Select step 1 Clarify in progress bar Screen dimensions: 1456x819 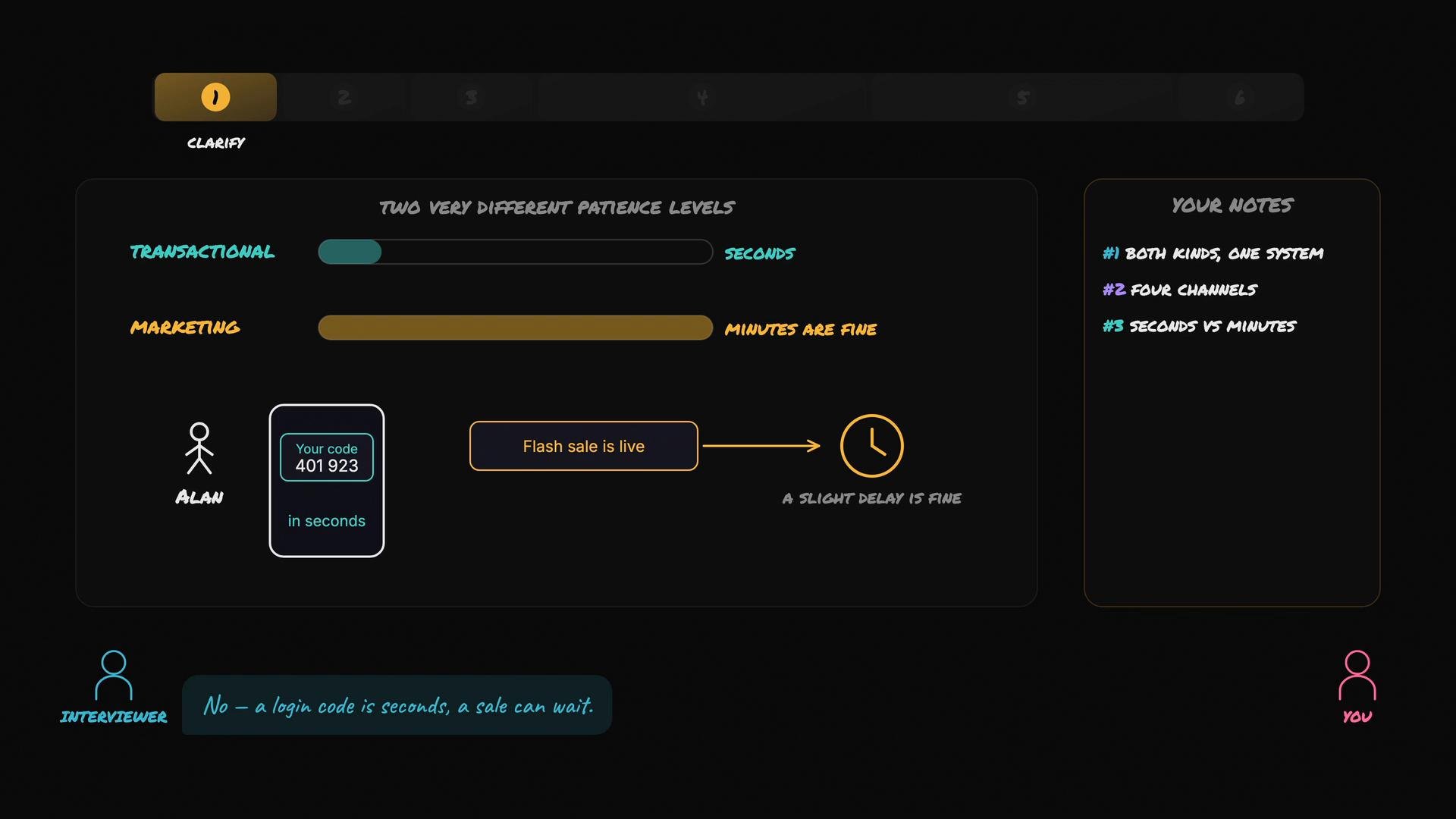click(x=215, y=97)
